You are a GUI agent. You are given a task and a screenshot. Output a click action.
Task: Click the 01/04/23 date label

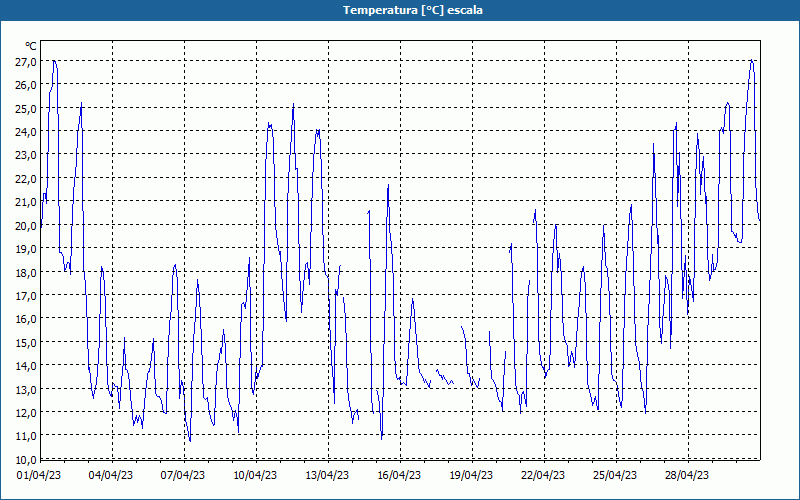click(39, 476)
